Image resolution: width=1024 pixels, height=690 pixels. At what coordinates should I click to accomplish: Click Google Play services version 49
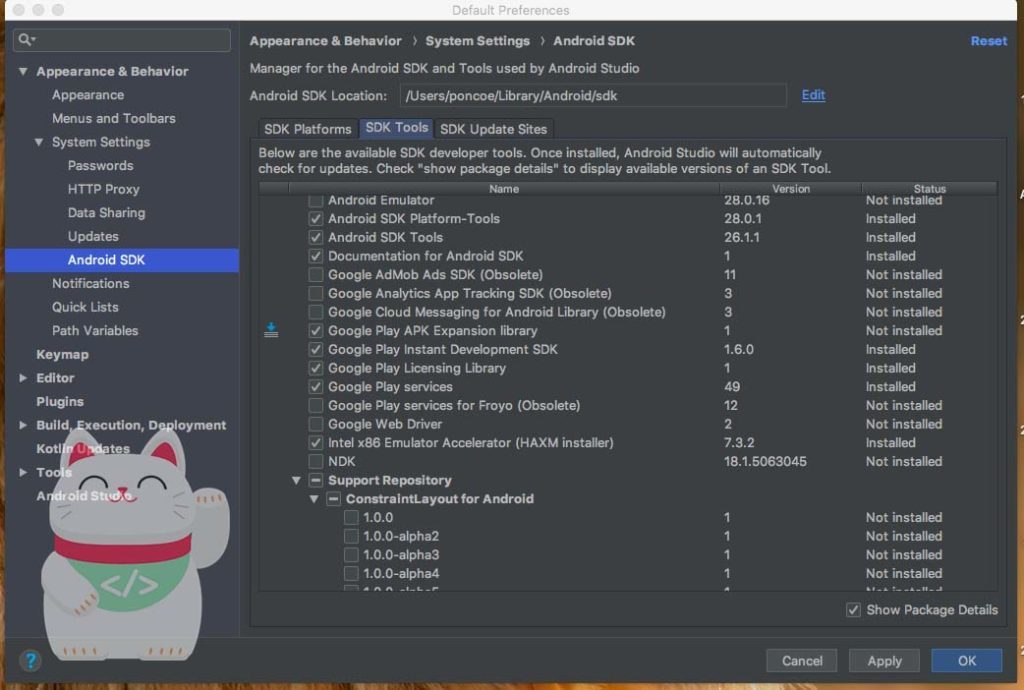coord(732,387)
